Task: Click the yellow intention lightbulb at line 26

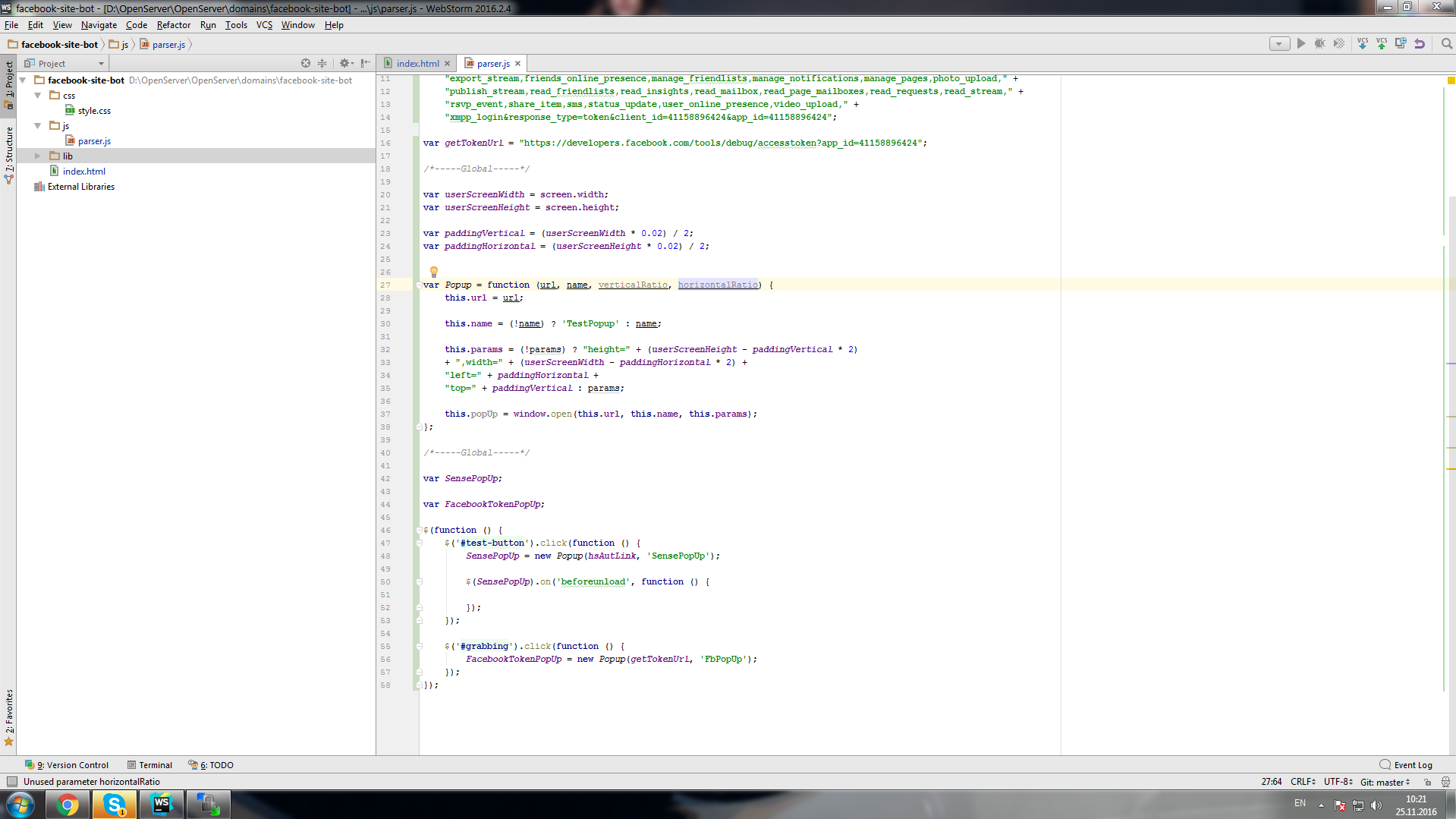Action: click(x=434, y=272)
